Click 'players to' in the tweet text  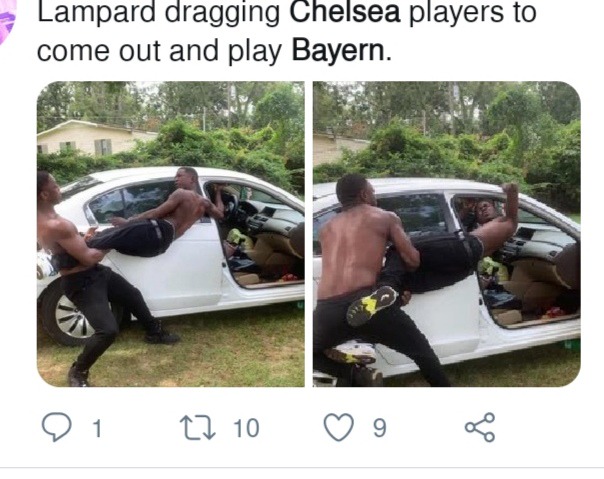[472, 13]
